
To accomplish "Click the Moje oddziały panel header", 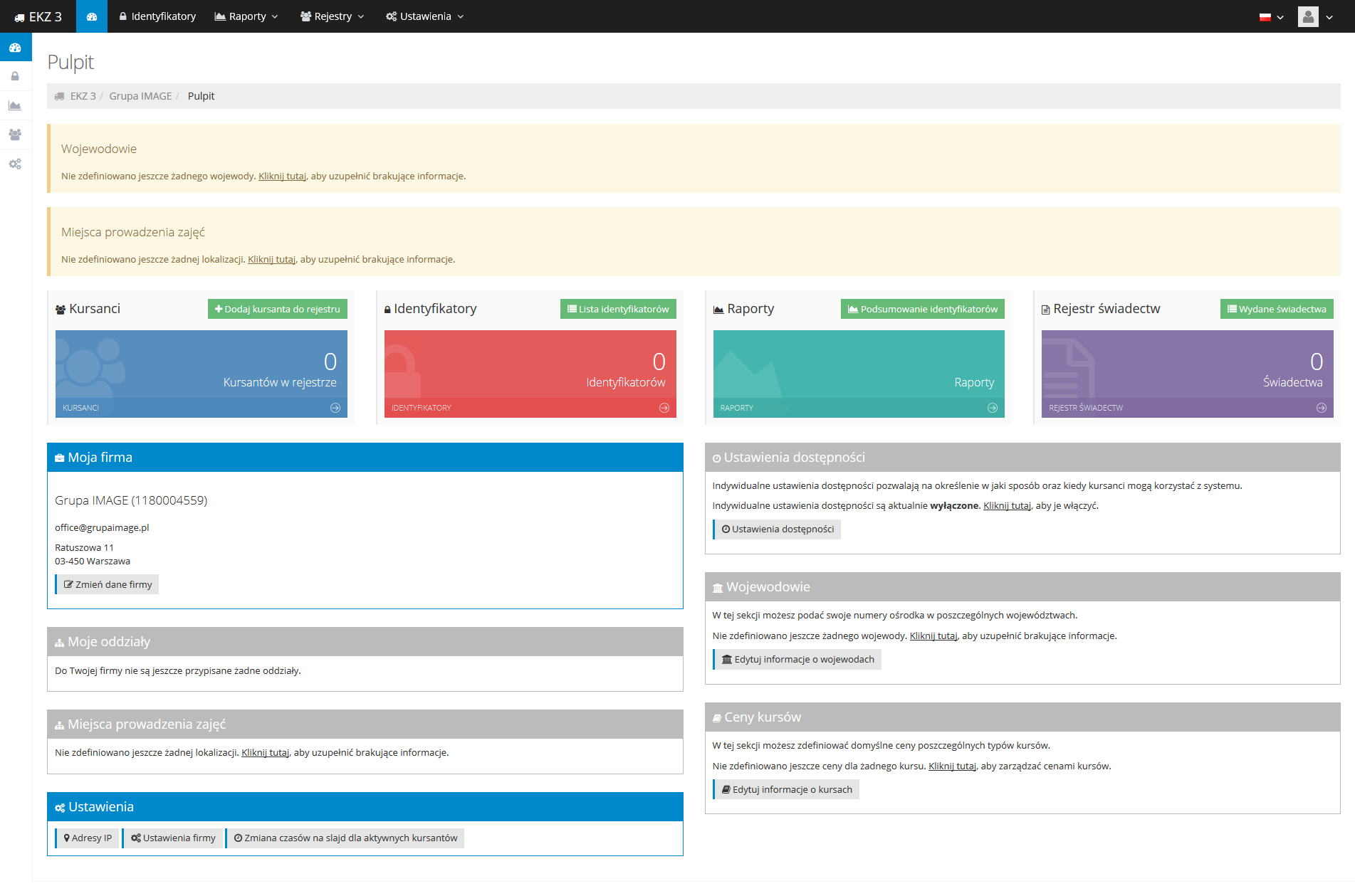I will point(365,642).
